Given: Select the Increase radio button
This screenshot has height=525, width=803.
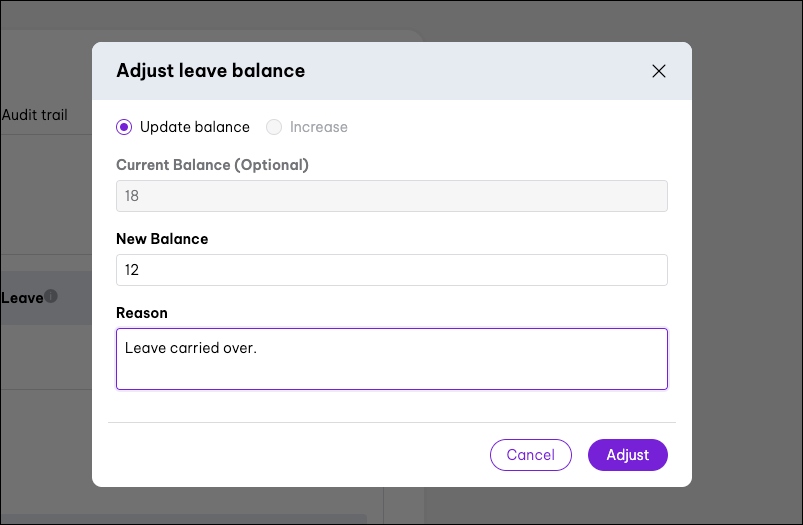Looking at the screenshot, I should tap(274, 127).
